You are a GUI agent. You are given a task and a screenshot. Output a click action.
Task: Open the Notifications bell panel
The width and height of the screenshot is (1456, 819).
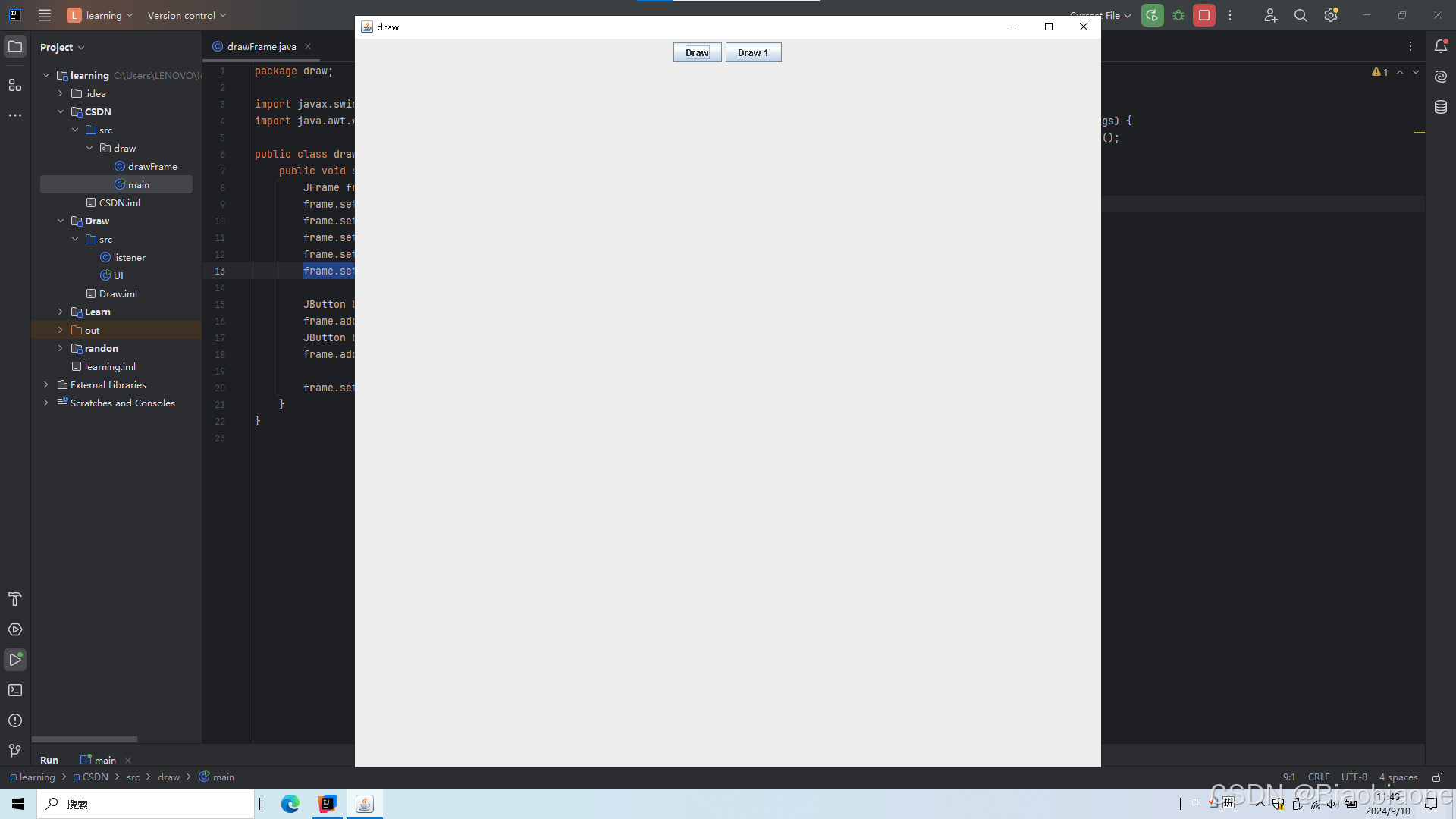tap(1441, 46)
